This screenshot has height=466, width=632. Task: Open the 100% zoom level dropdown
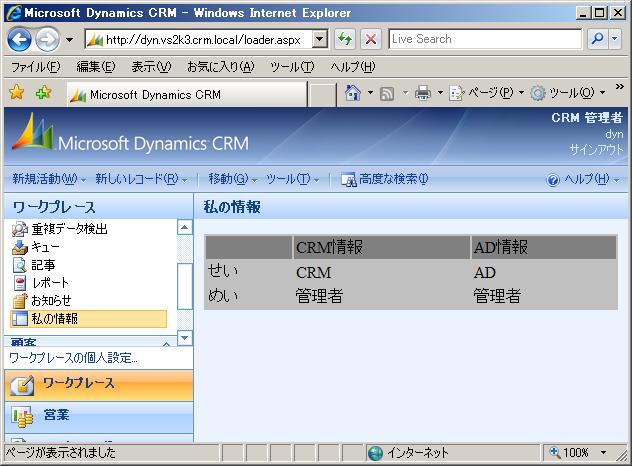coord(603,453)
